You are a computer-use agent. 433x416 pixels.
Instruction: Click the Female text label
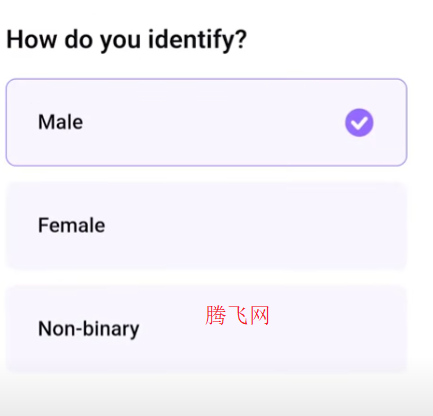point(72,225)
